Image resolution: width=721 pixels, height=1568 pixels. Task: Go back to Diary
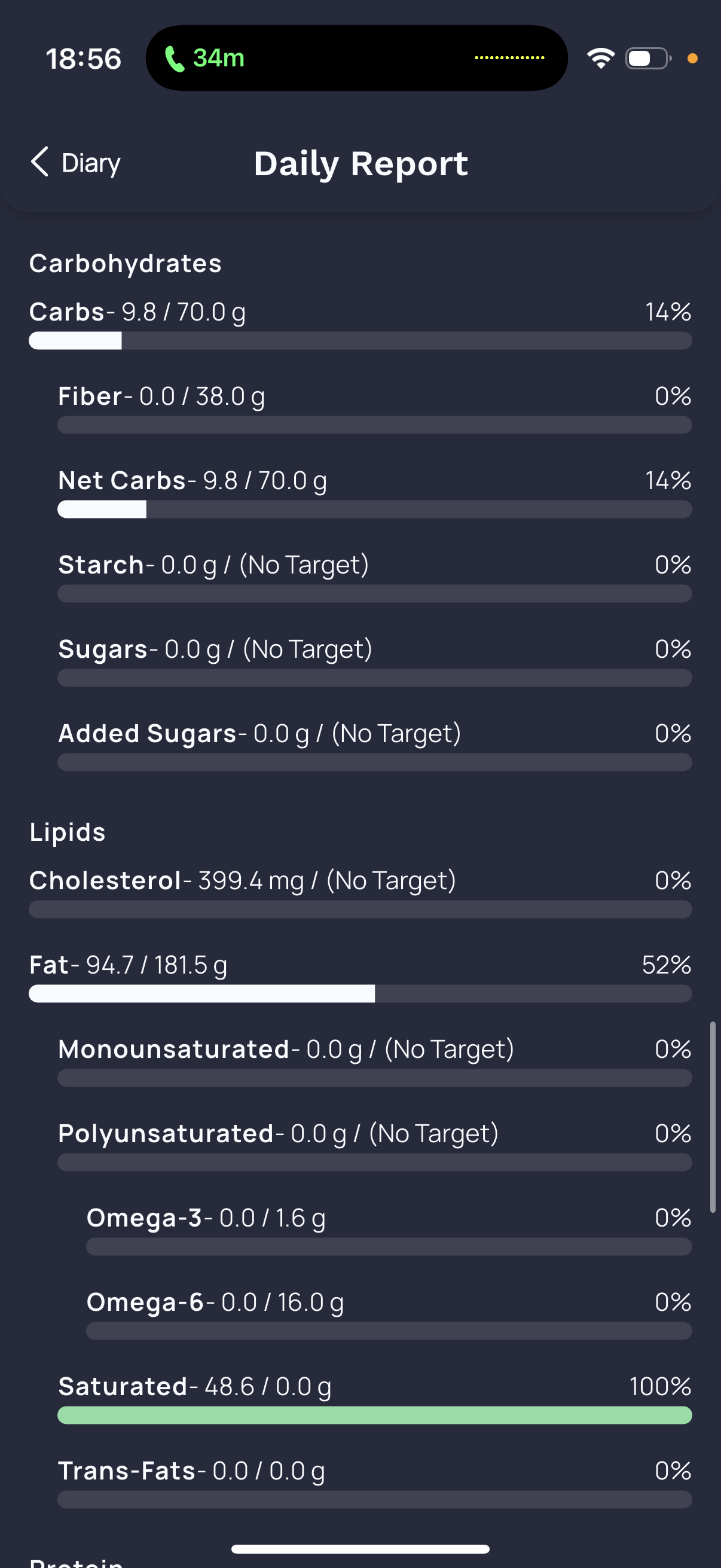(91, 163)
